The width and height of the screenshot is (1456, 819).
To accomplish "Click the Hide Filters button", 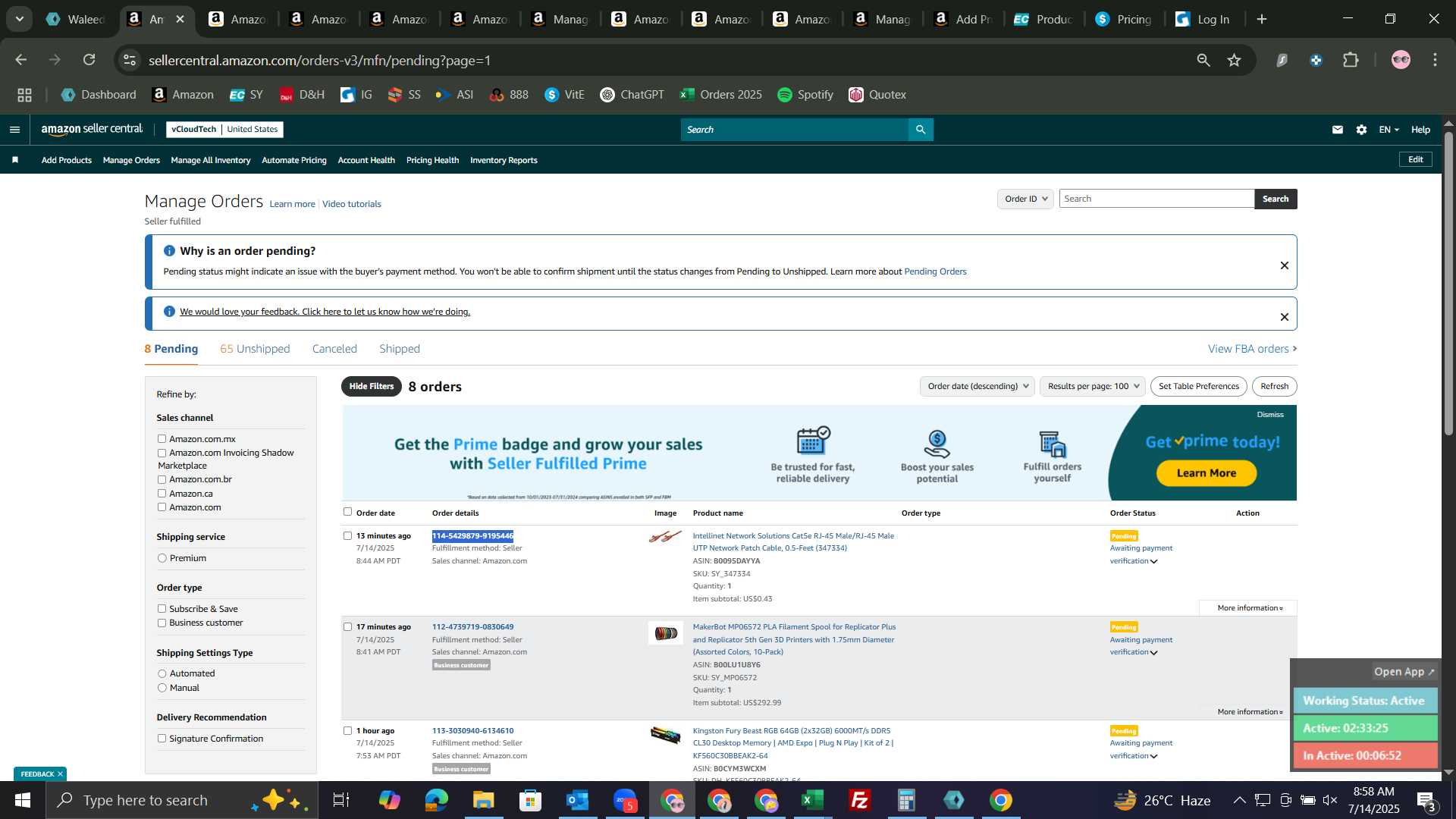I will click(x=372, y=386).
